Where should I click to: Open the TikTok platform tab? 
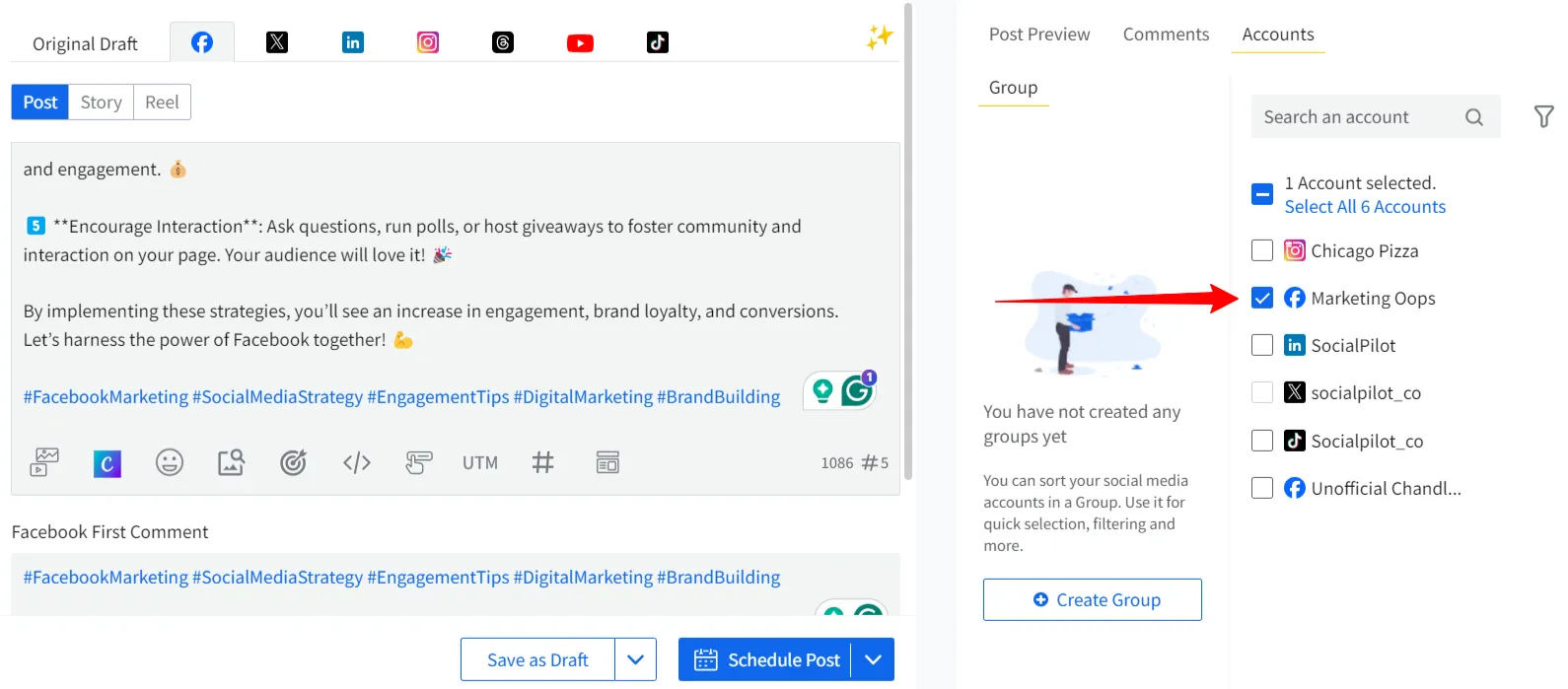657,42
